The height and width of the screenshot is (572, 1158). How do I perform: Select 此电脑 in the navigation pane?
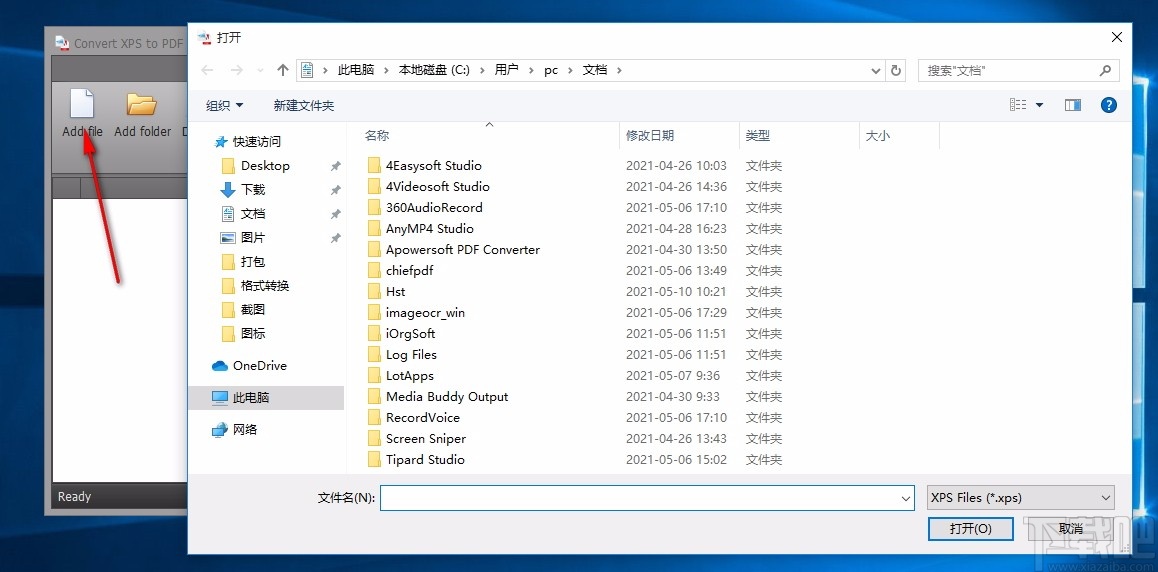266,398
